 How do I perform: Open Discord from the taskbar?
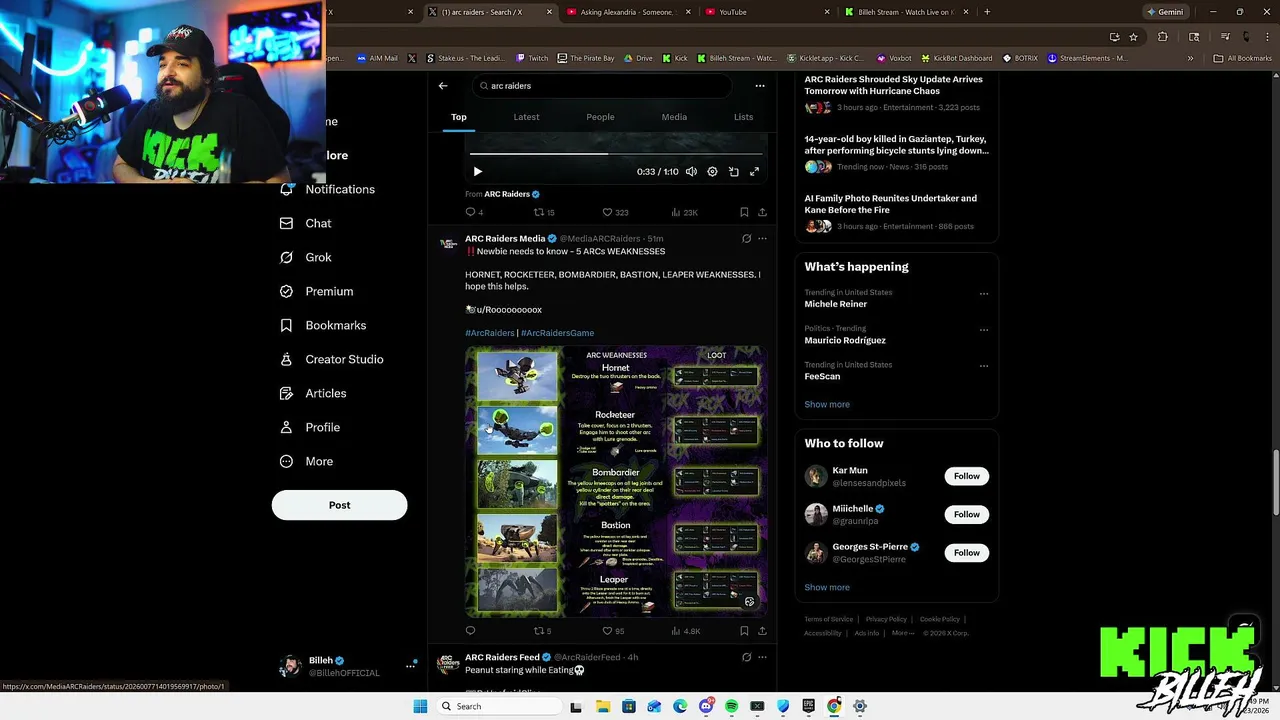[706, 706]
